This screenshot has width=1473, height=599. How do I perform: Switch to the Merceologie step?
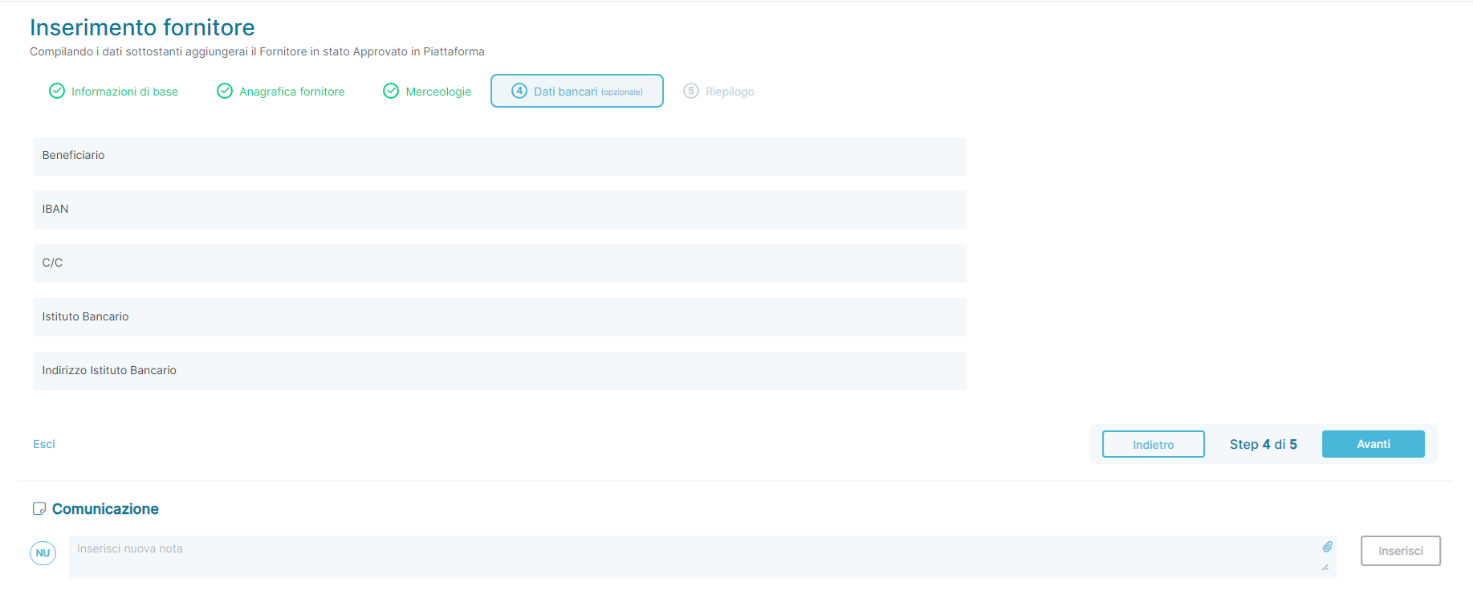tap(427, 91)
